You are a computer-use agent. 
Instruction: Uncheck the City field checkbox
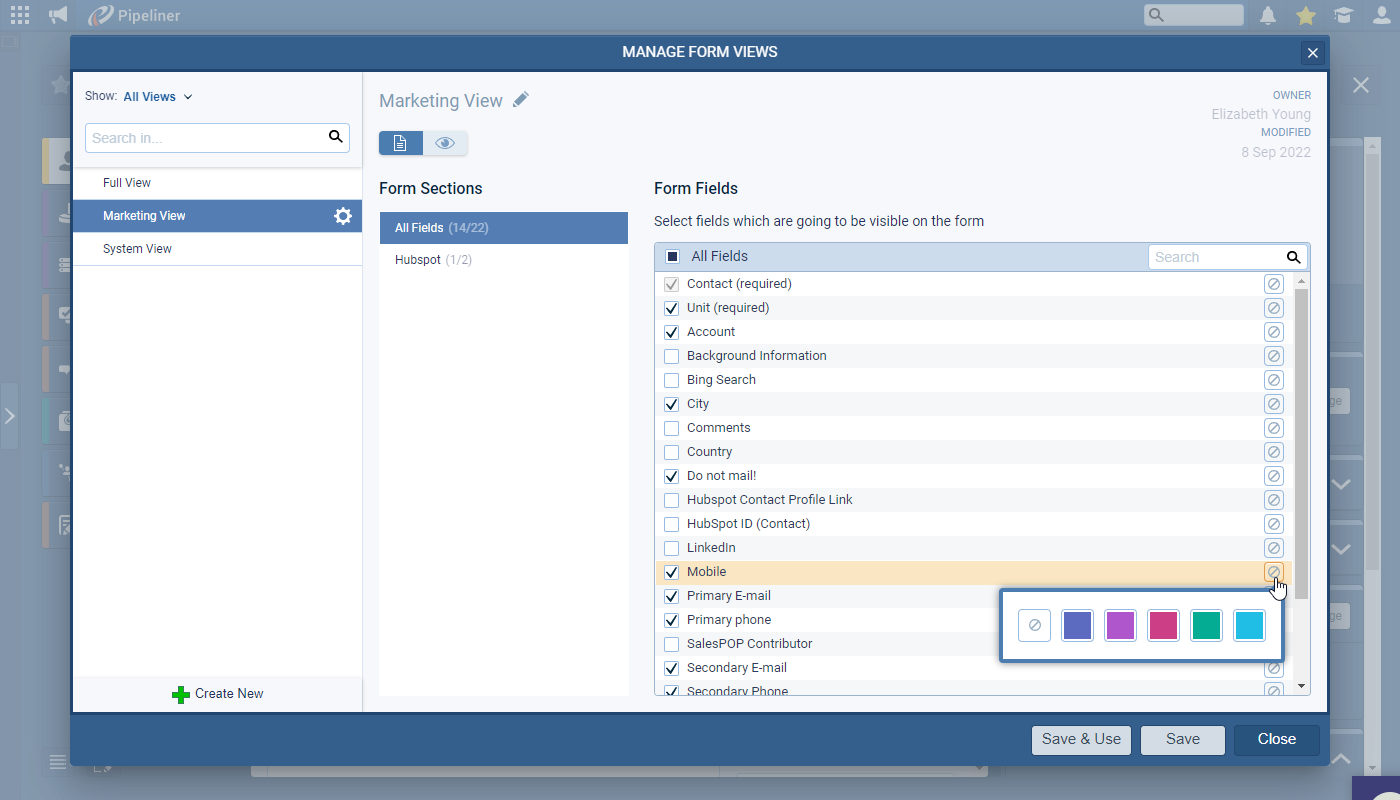[672, 404]
